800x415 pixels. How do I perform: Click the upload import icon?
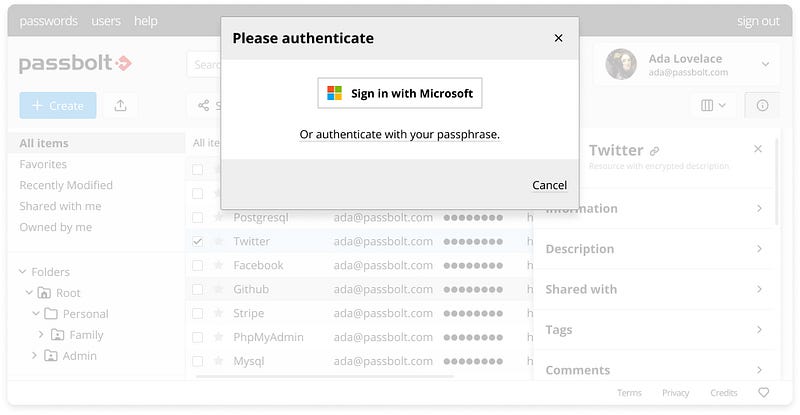click(120, 105)
